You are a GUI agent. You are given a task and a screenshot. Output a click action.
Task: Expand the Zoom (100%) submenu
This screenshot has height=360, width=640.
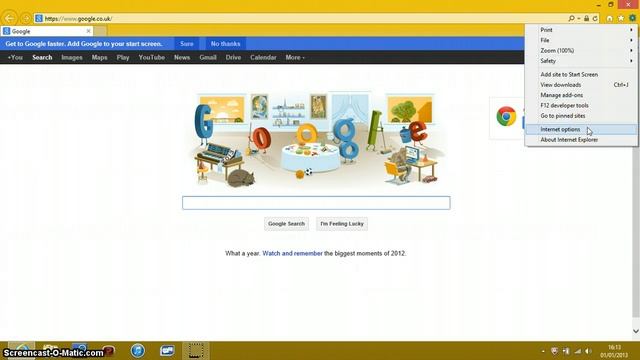581,50
